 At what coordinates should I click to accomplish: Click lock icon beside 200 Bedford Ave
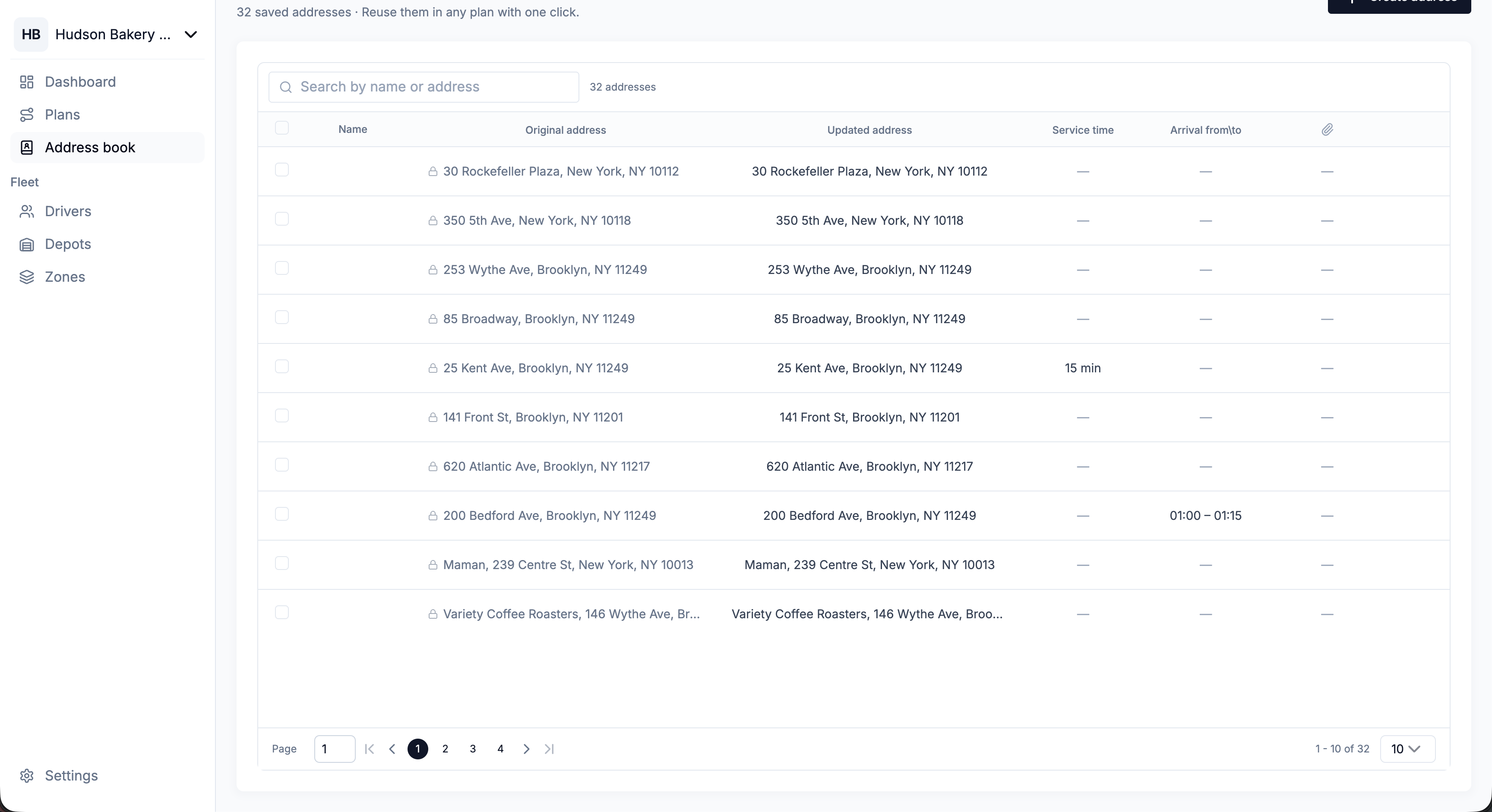tap(433, 516)
